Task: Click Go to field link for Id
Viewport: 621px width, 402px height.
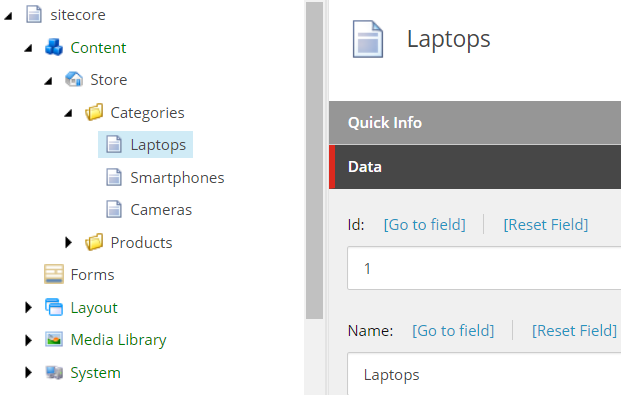Action: 425,225
